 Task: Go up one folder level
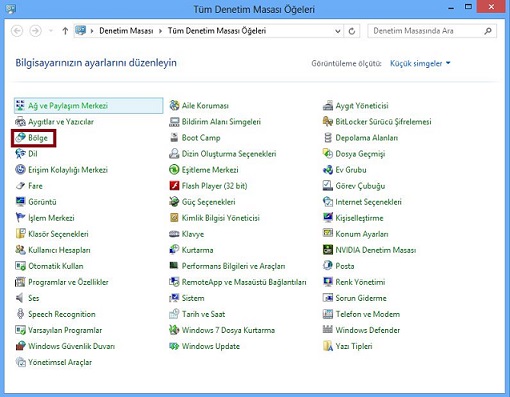65,31
